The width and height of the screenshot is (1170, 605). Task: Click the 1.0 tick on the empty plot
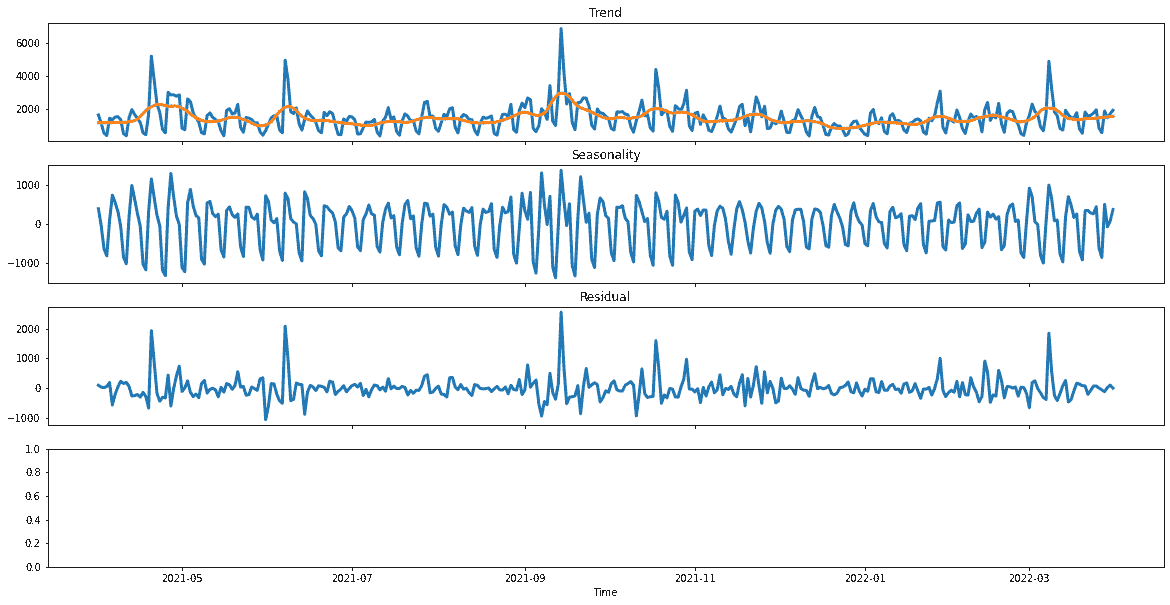pos(32,450)
